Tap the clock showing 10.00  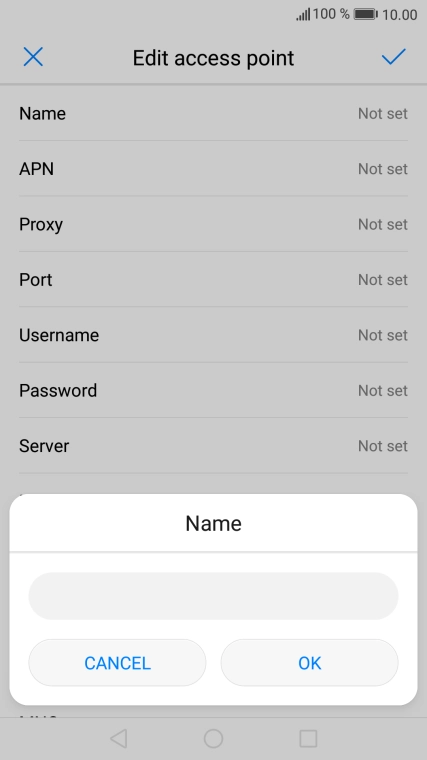coord(400,15)
